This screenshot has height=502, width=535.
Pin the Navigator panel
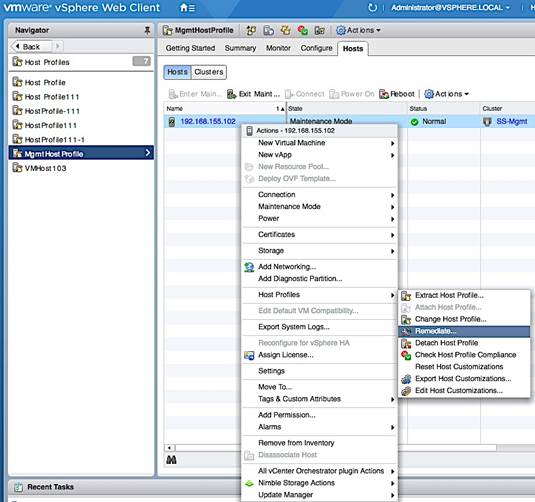pos(147,30)
